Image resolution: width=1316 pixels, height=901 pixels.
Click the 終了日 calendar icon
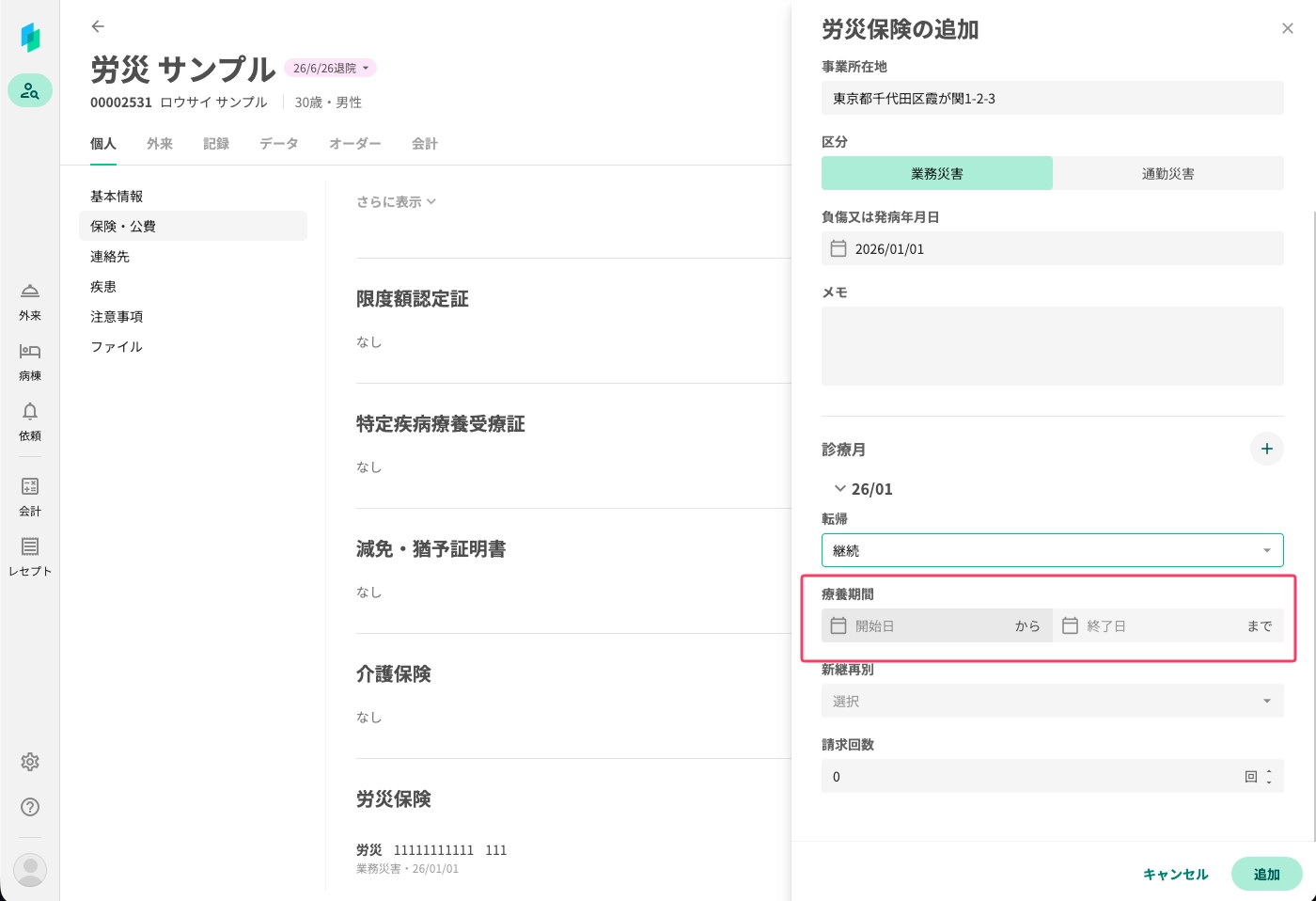(x=1070, y=625)
